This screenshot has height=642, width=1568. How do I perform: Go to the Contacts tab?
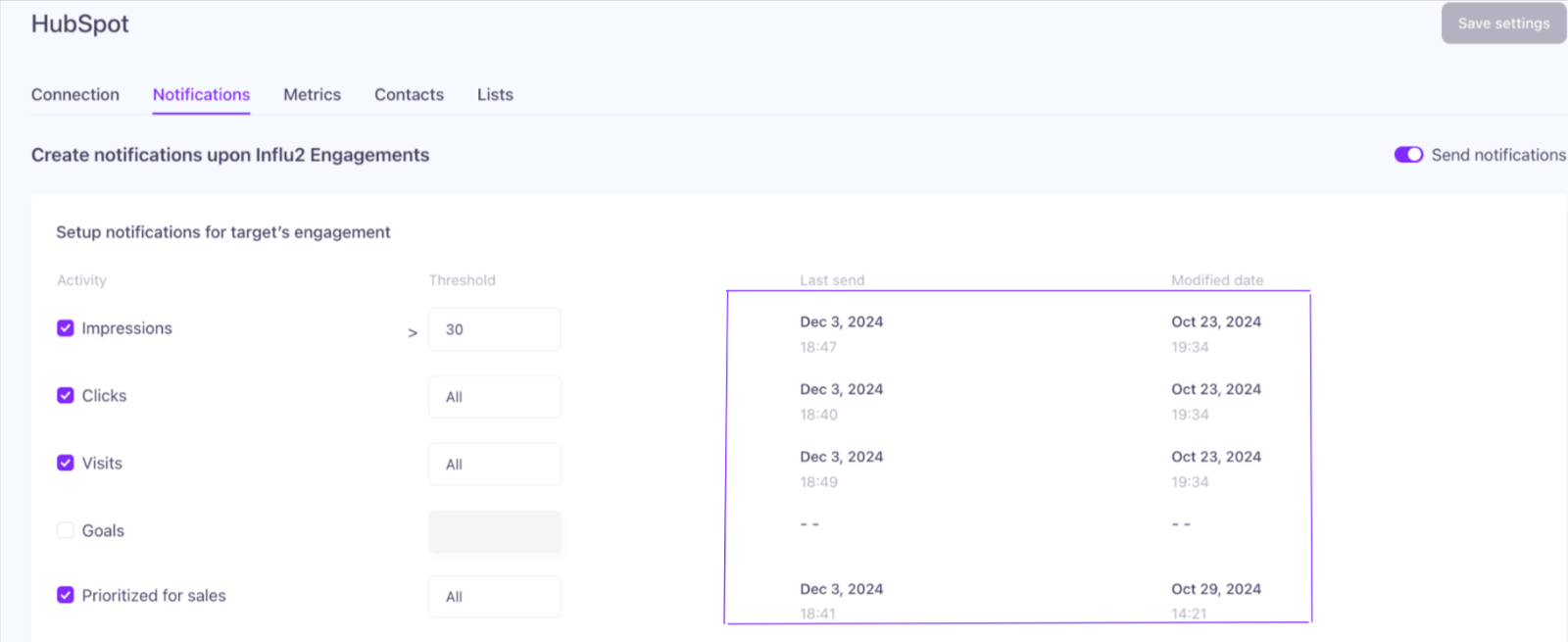pyautogui.click(x=409, y=94)
